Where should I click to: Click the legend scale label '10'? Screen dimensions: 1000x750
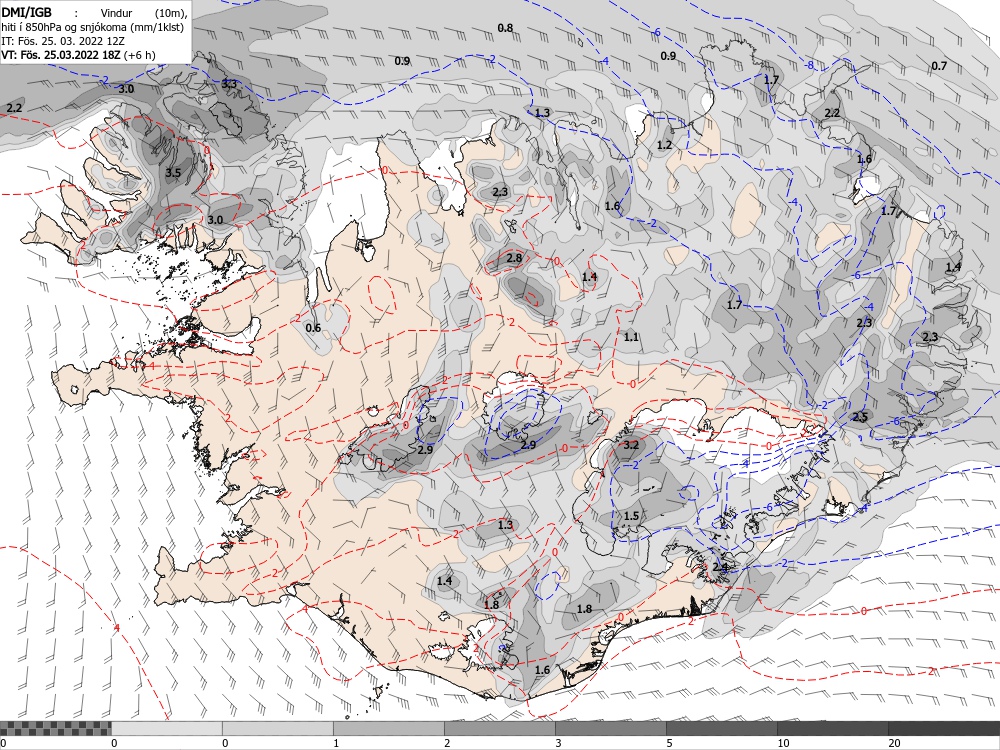tap(783, 743)
